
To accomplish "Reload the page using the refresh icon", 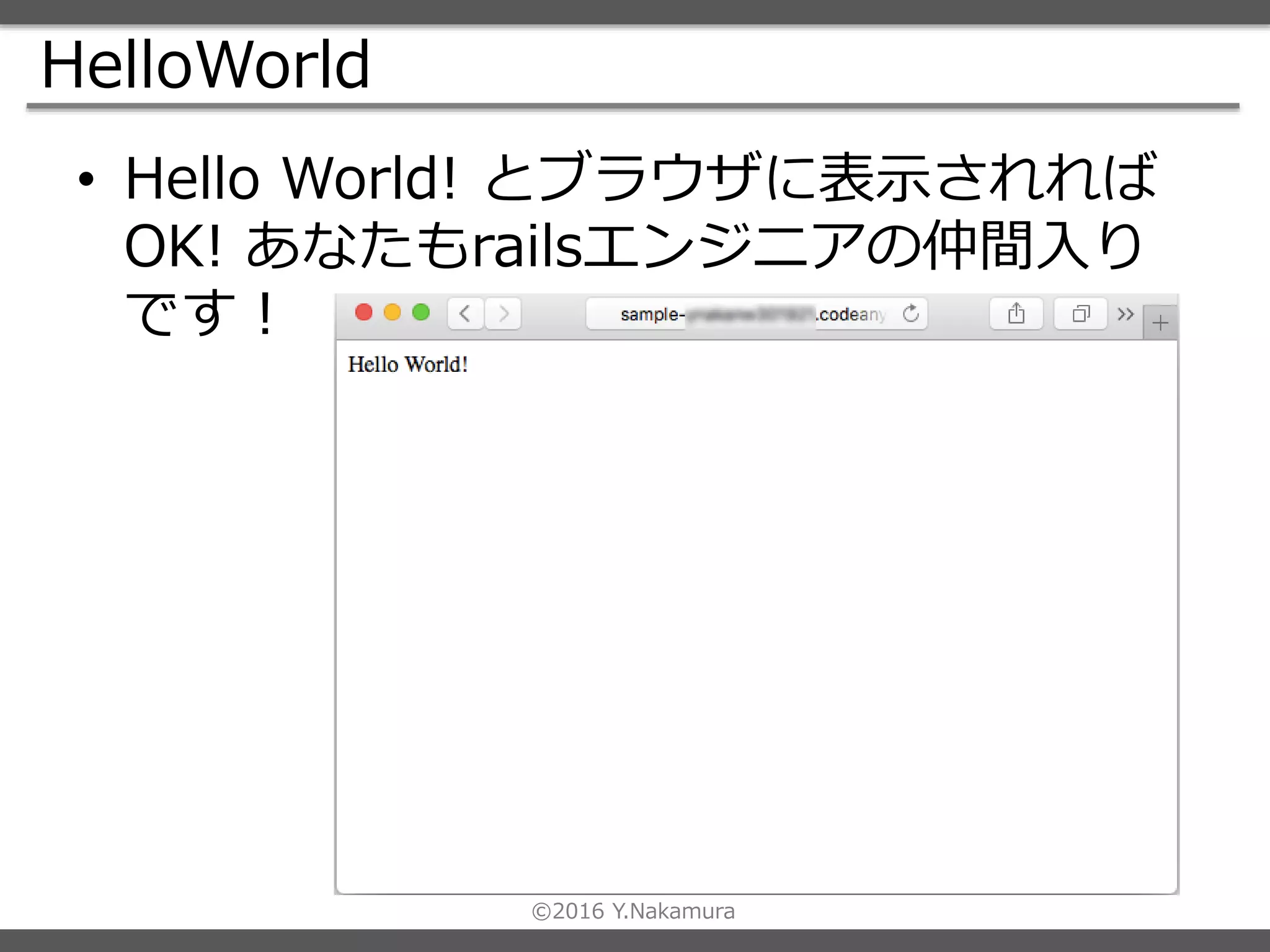I will (x=910, y=314).
